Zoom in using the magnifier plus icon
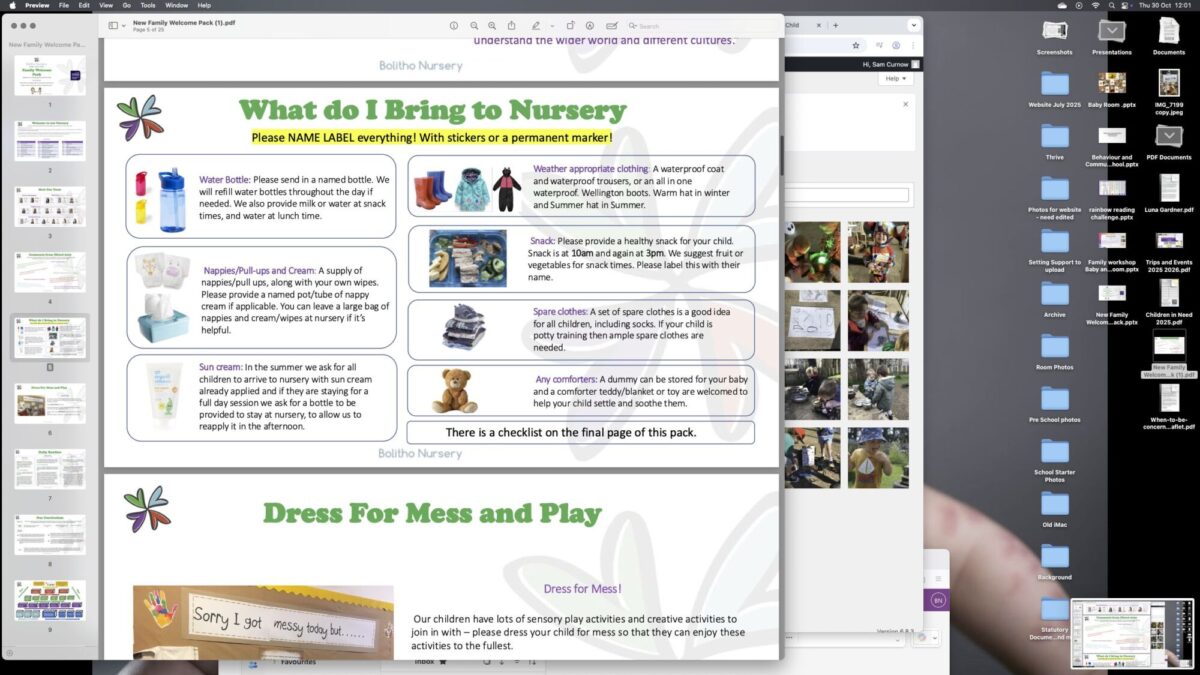1200x675 pixels. click(492, 25)
